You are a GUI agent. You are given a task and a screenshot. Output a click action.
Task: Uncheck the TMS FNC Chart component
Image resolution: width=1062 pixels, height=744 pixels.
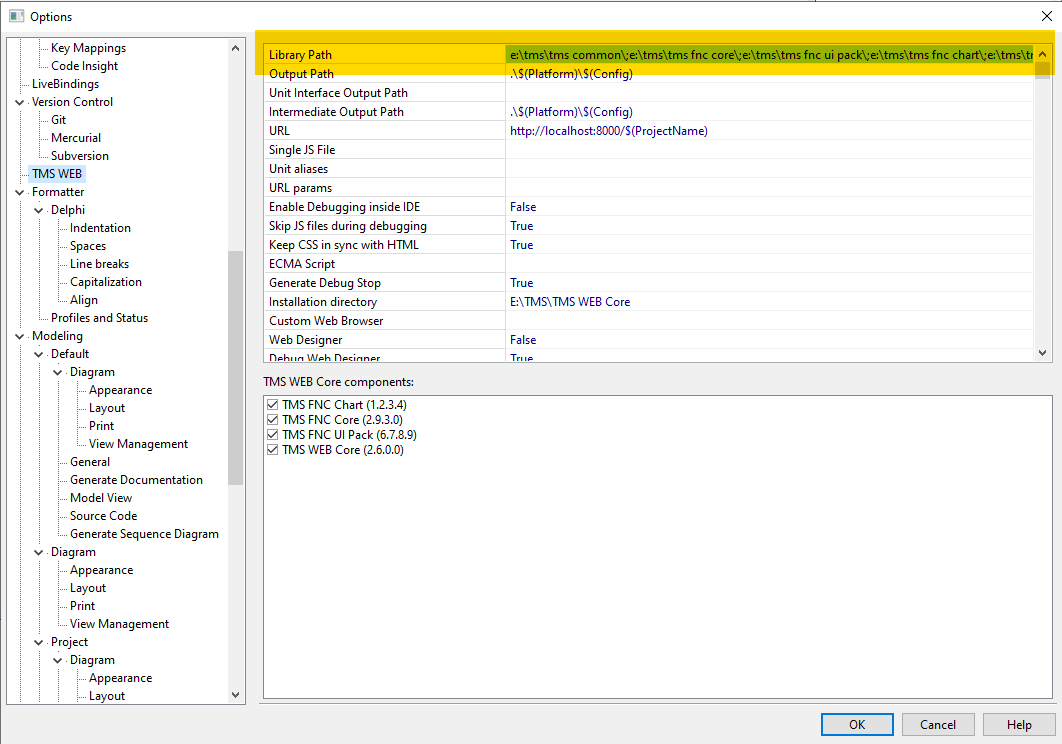point(273,405)
